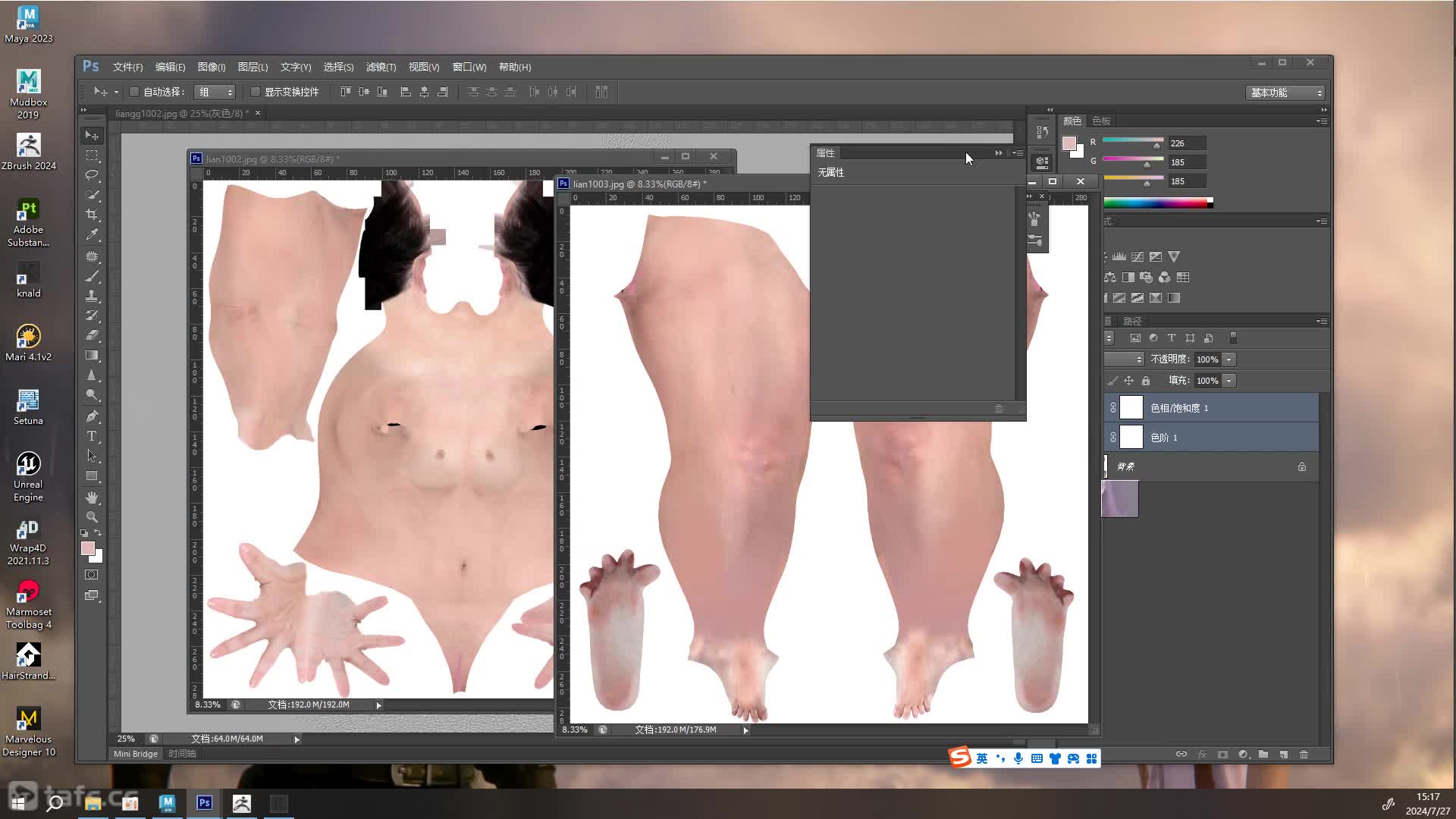
Task: Open the 组 auto-select dropdown
Action: tap(215, 92)
